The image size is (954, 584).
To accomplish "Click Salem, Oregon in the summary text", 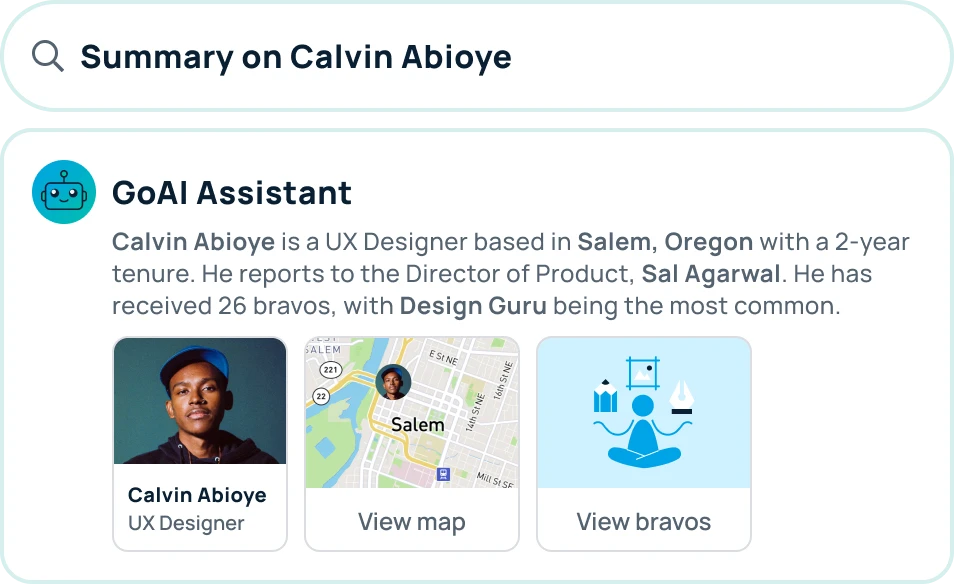I will pos(665,242).
